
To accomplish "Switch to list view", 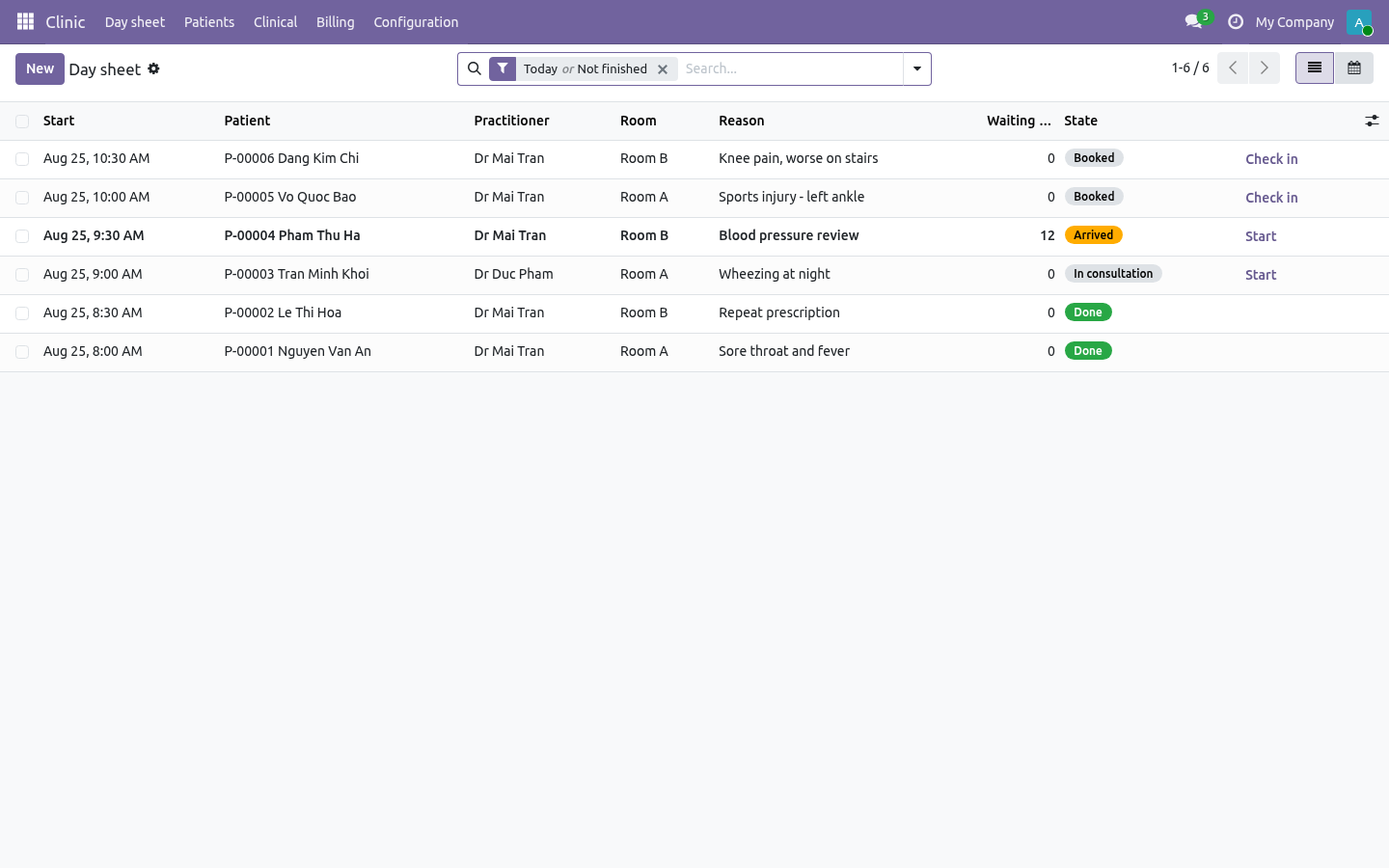I will click(x=1315, y=68).
